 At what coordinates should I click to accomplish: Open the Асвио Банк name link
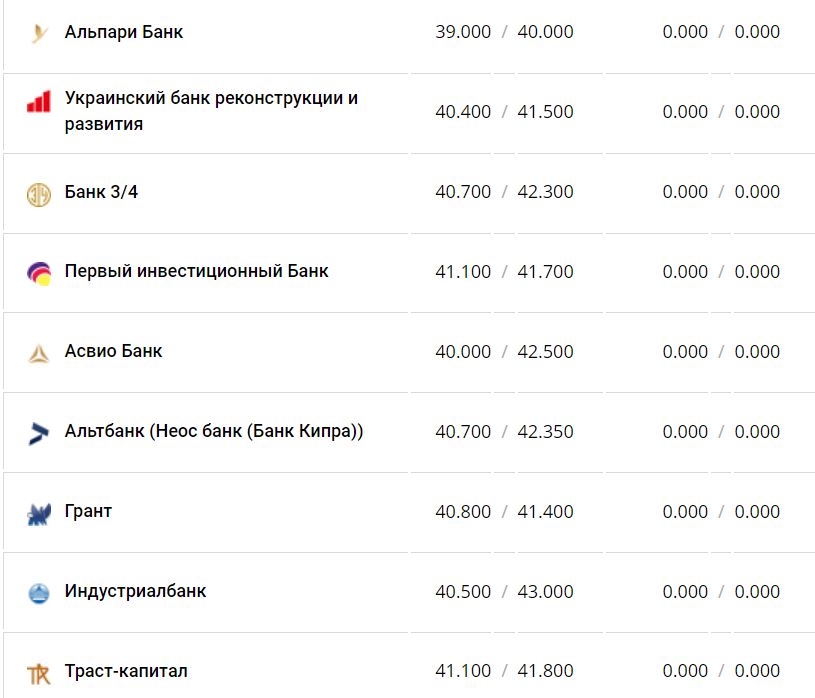click(x=113, y=351)
